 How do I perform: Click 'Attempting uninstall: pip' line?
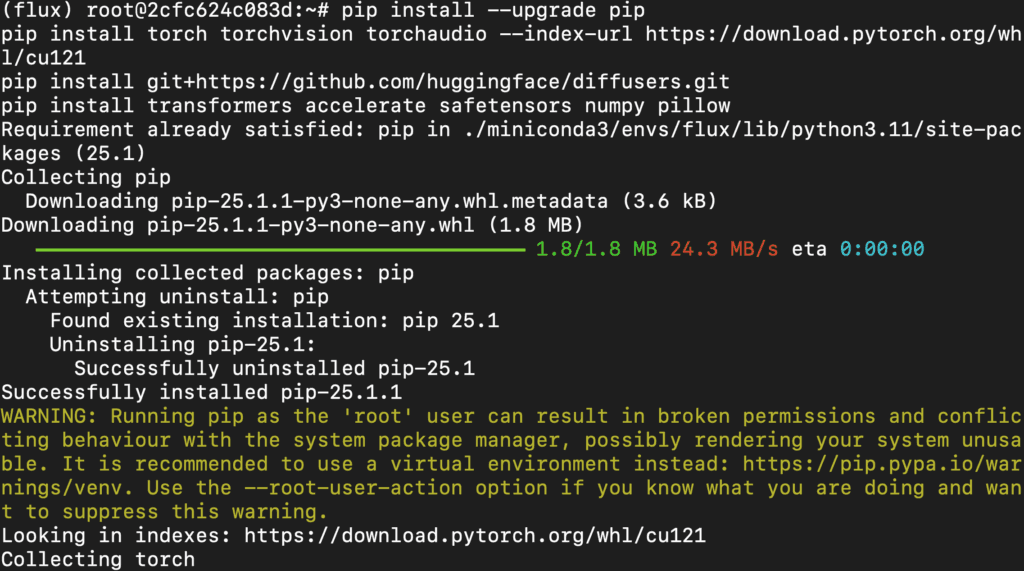pos(177,297)
